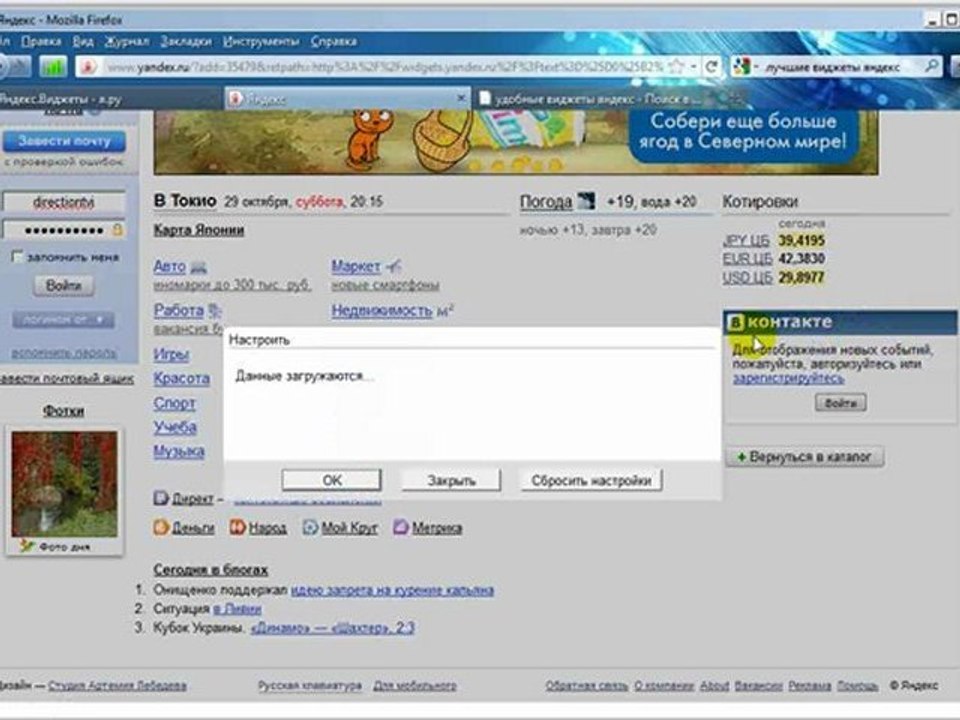This screenshot has height=720, width=960.
Task: Click the Завести почтовый ящик link
Action: tap(66, 379)
